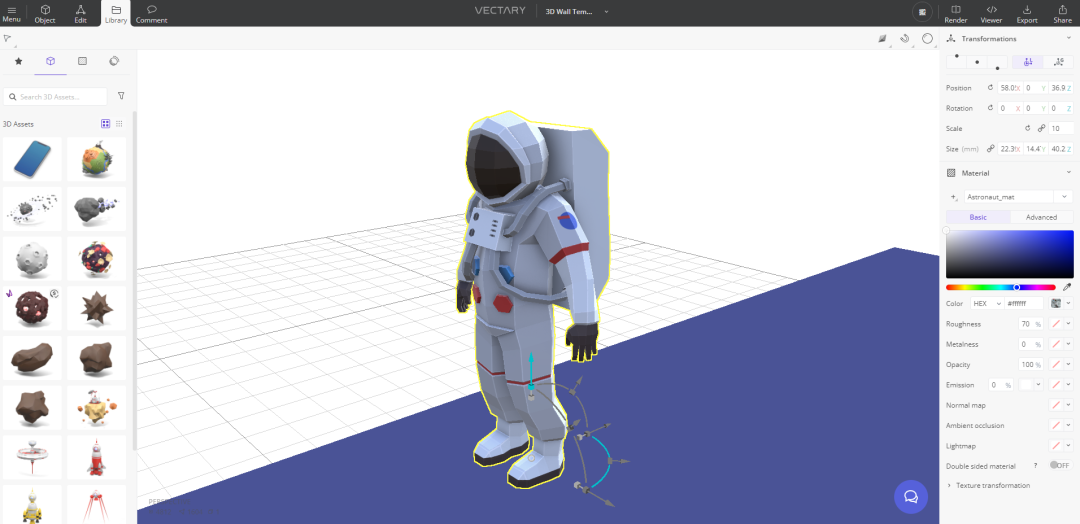1080x524 pixels.
Task: Click the Export download icon
Action: [x=1027, y=9]
